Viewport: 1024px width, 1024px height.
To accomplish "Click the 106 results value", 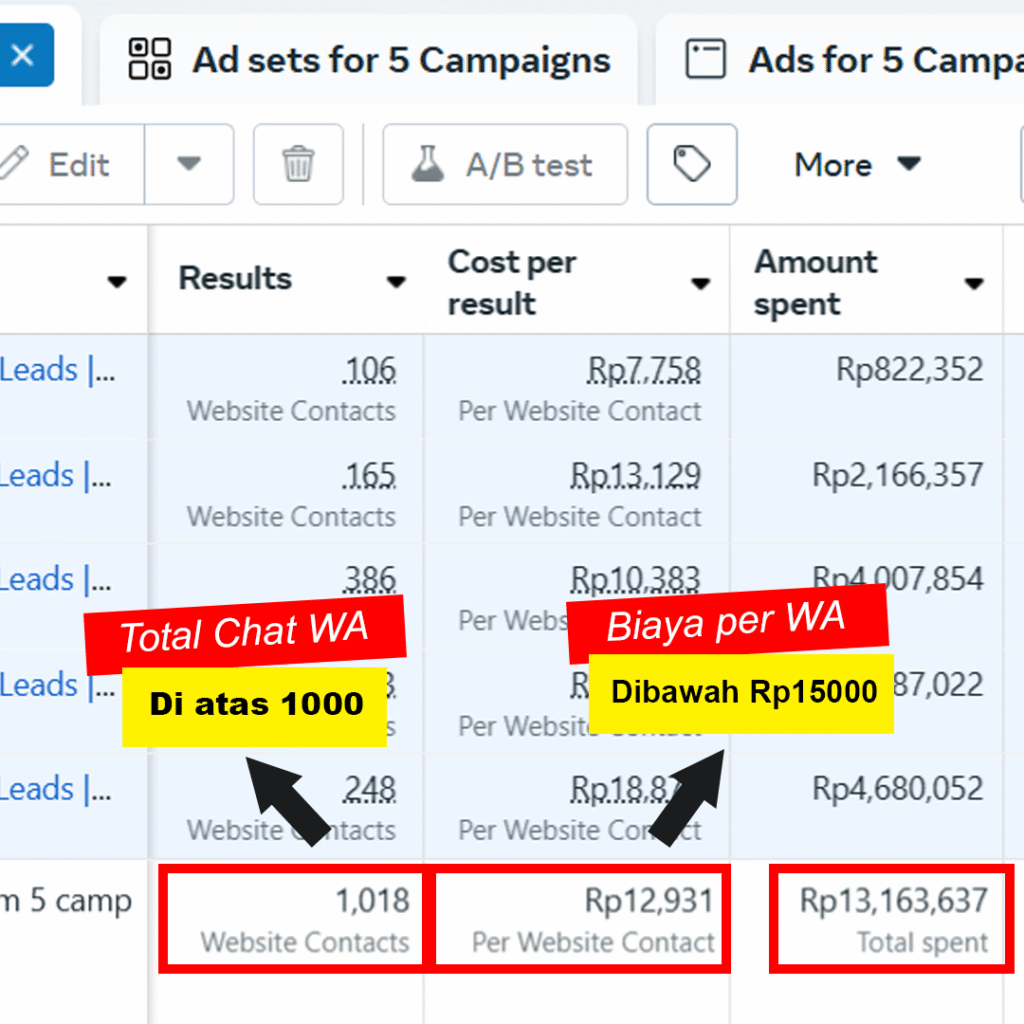I will tap(369, 371).
